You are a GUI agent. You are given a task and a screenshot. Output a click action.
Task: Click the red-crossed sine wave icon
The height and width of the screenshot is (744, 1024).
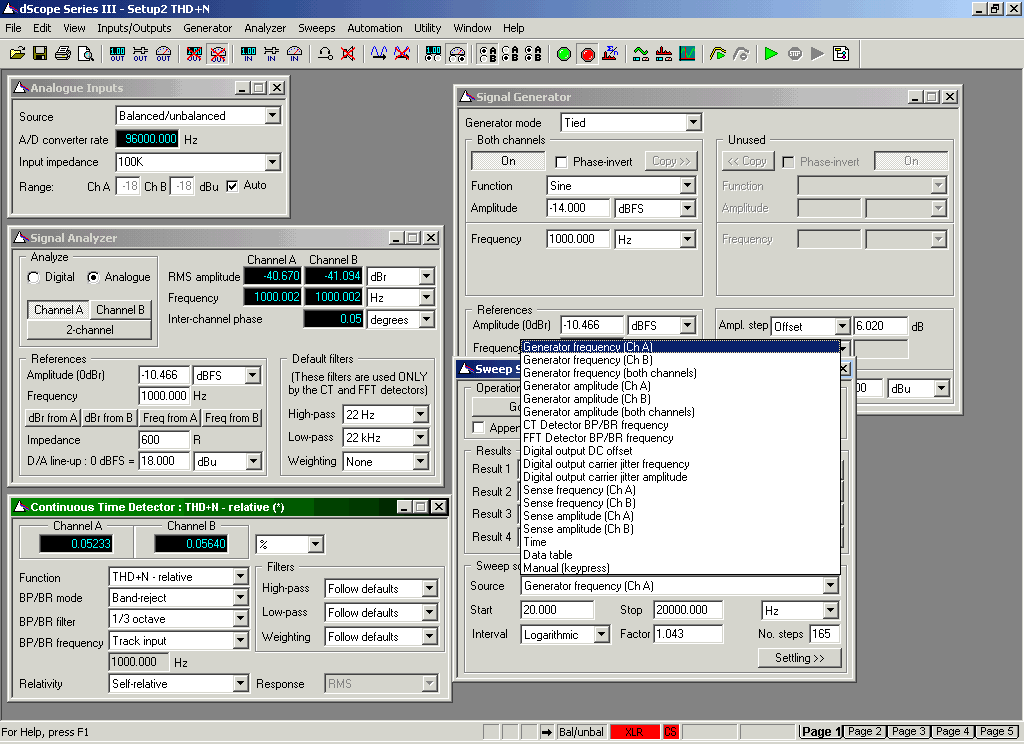[402, 54]
